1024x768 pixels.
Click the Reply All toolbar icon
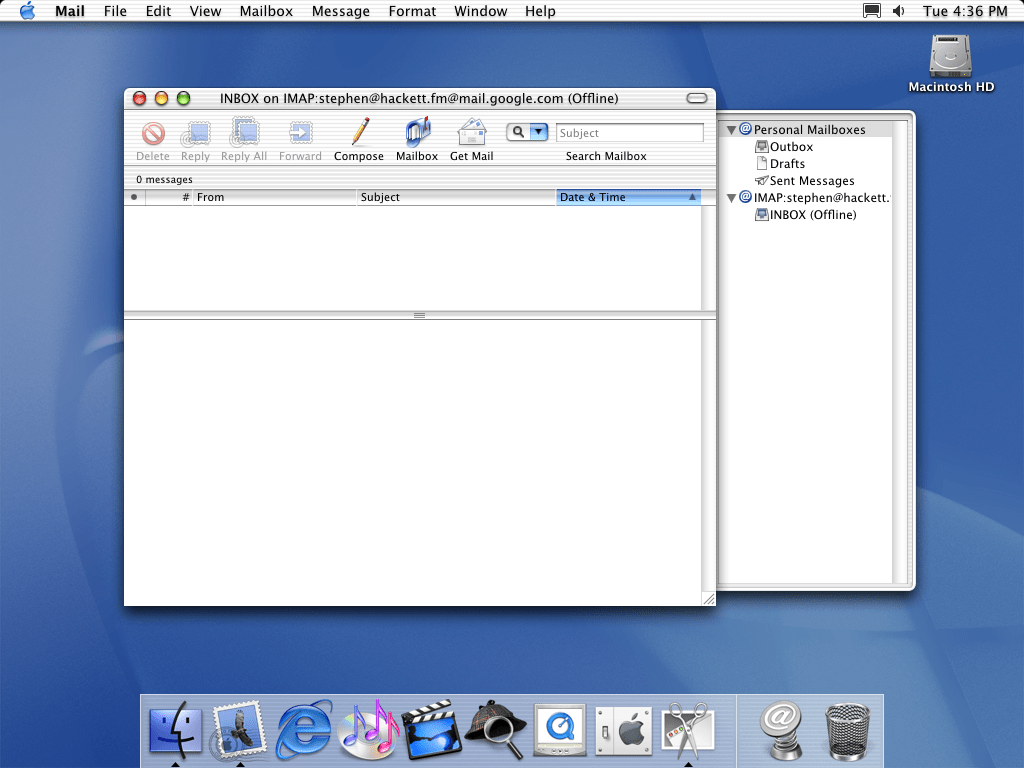click(244, 133)
